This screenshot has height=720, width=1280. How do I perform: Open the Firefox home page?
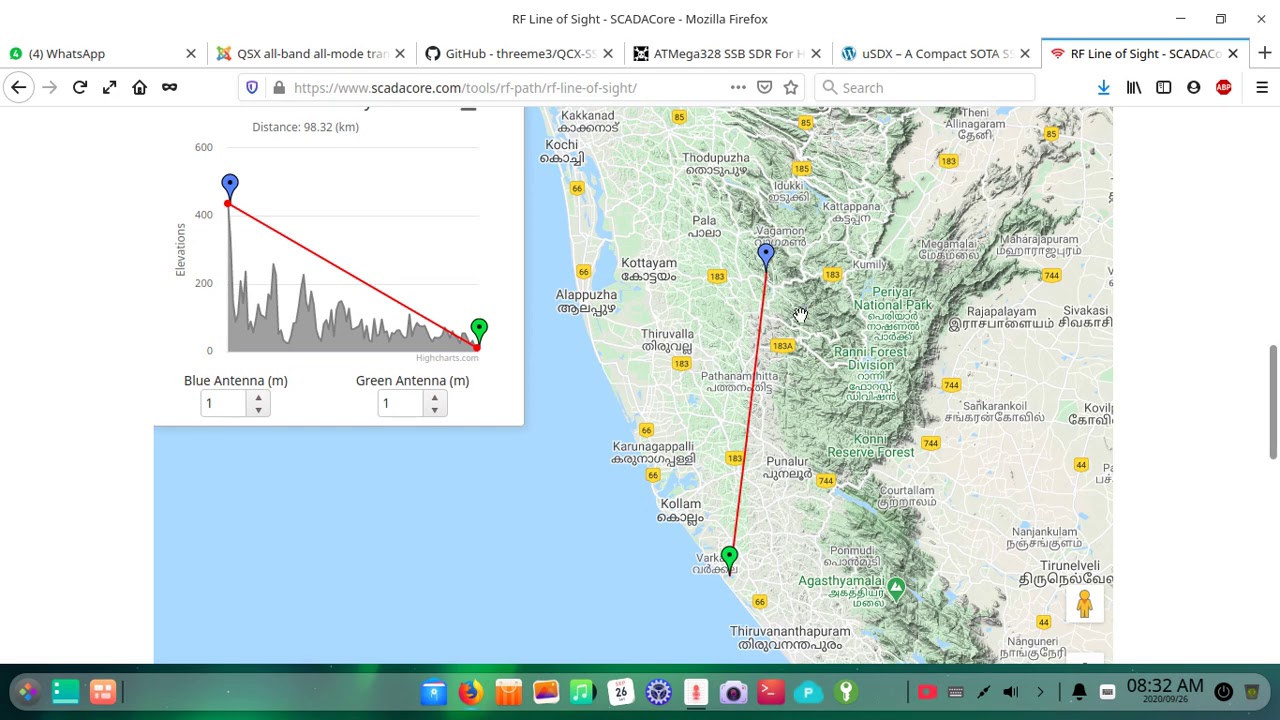[x=140, y=88]
